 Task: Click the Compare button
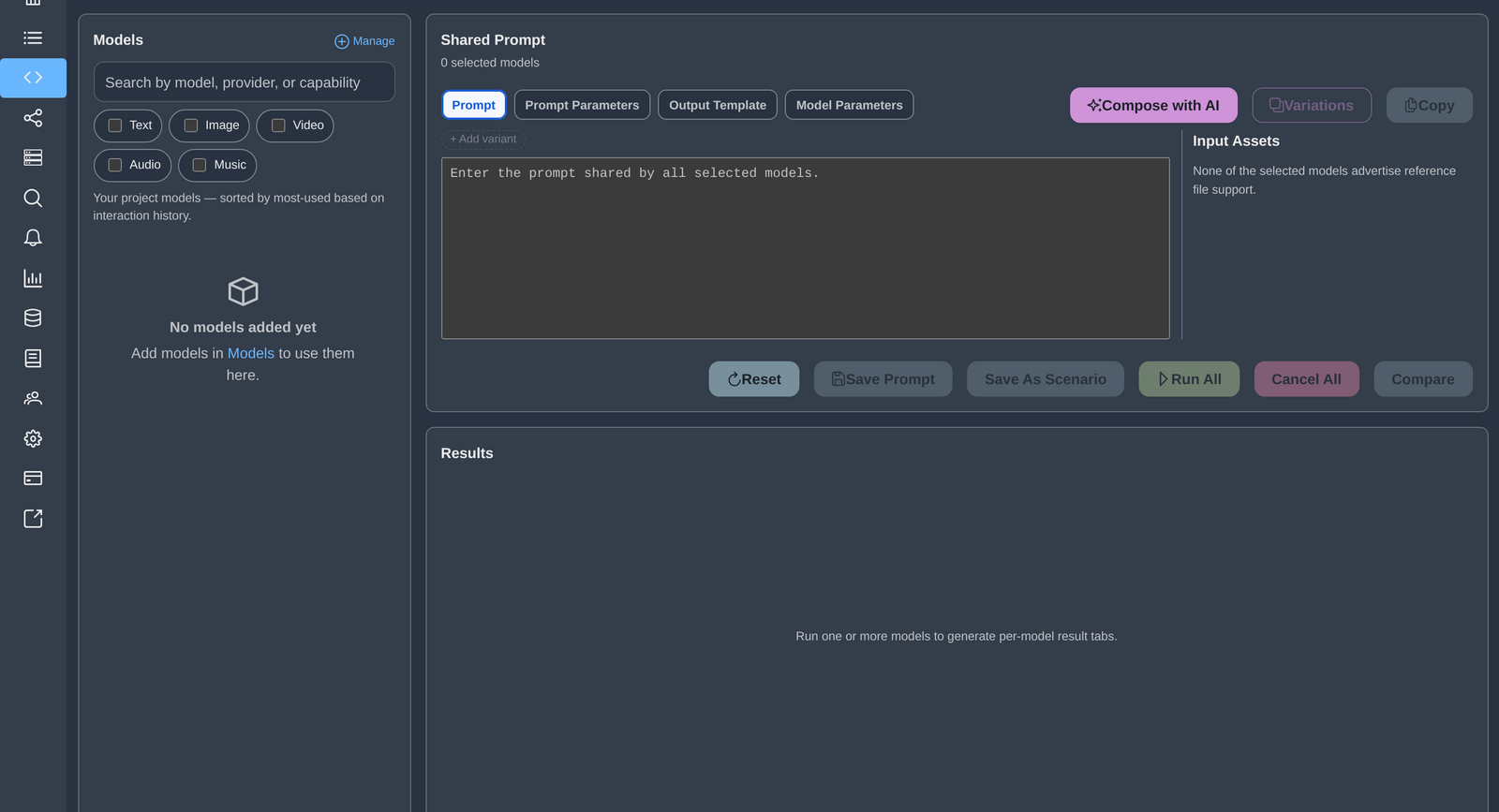pyautogui.click(x=1423, y=379)
